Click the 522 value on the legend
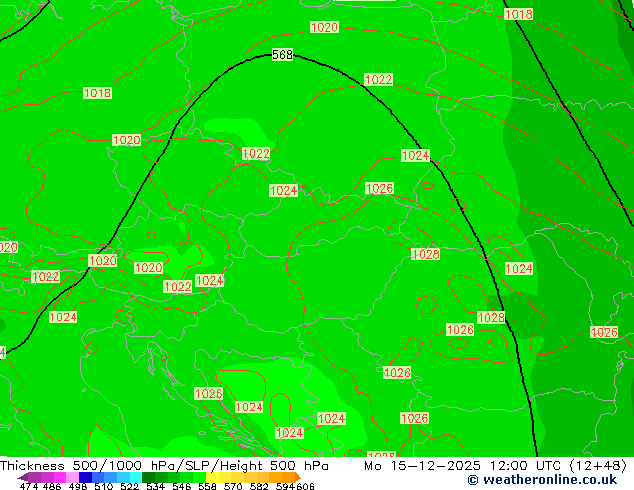 (x=129, y=486)
